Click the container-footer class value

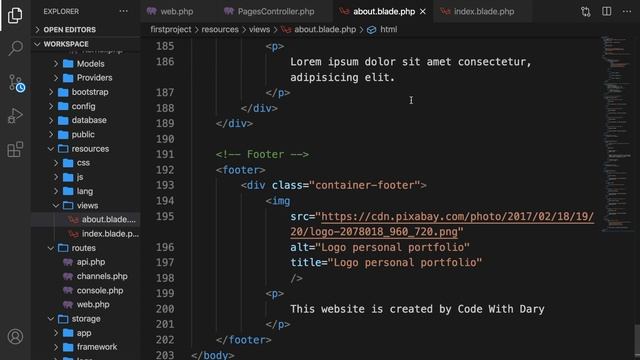[x=365, y=185]
